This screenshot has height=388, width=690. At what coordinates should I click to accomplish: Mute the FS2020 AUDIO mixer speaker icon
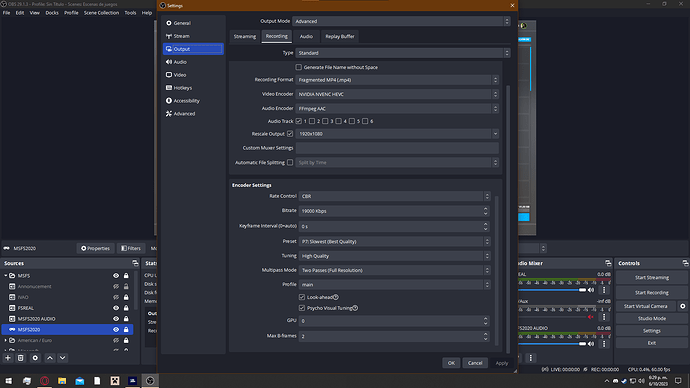591,344
